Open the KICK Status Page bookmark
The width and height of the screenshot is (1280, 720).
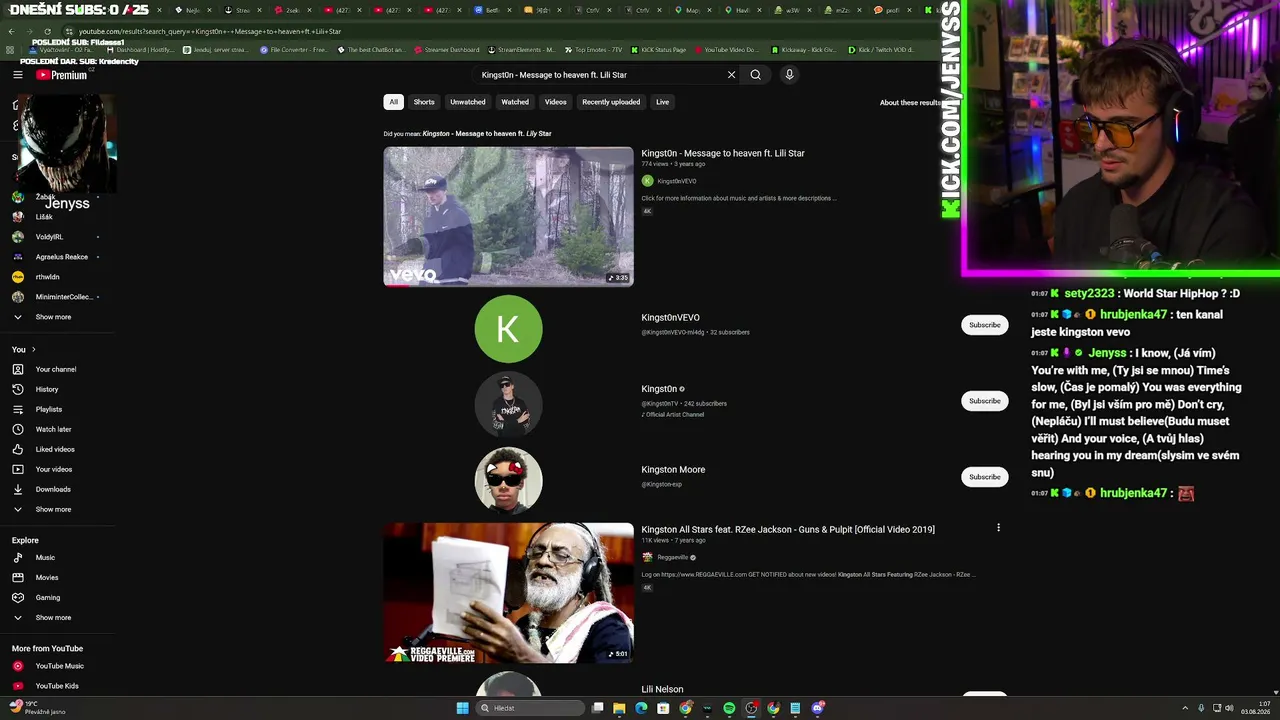[x=658, y=49]
